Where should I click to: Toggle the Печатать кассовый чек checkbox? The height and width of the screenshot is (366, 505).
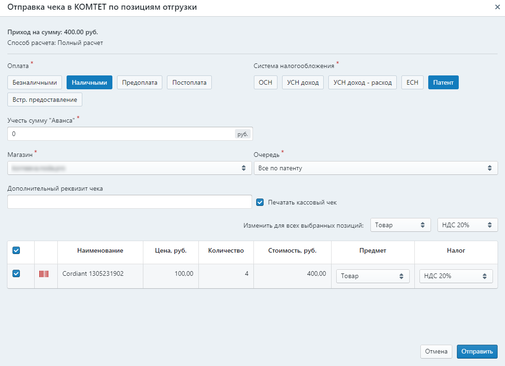[260, 202]
